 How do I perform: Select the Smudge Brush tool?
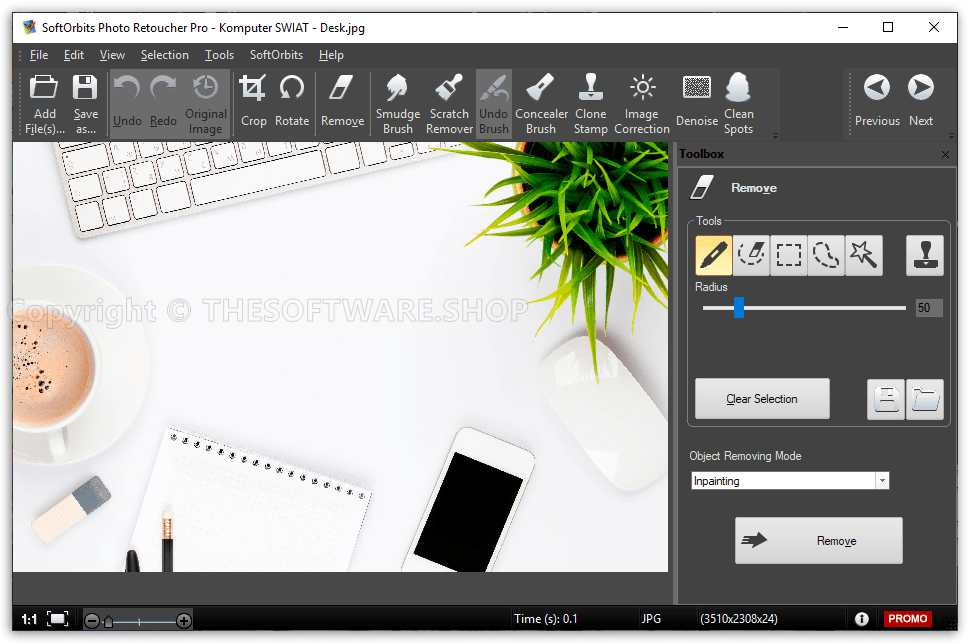click(398, 103)
